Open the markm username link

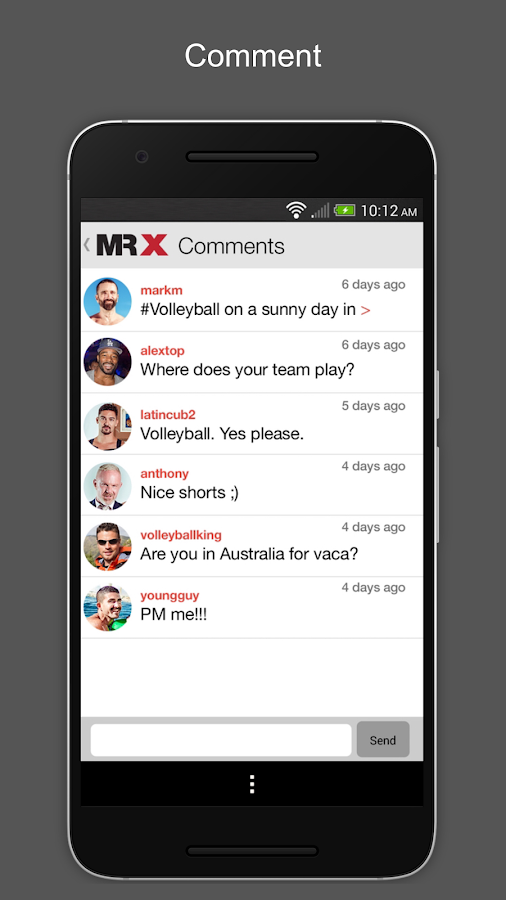tap(161, 290)
